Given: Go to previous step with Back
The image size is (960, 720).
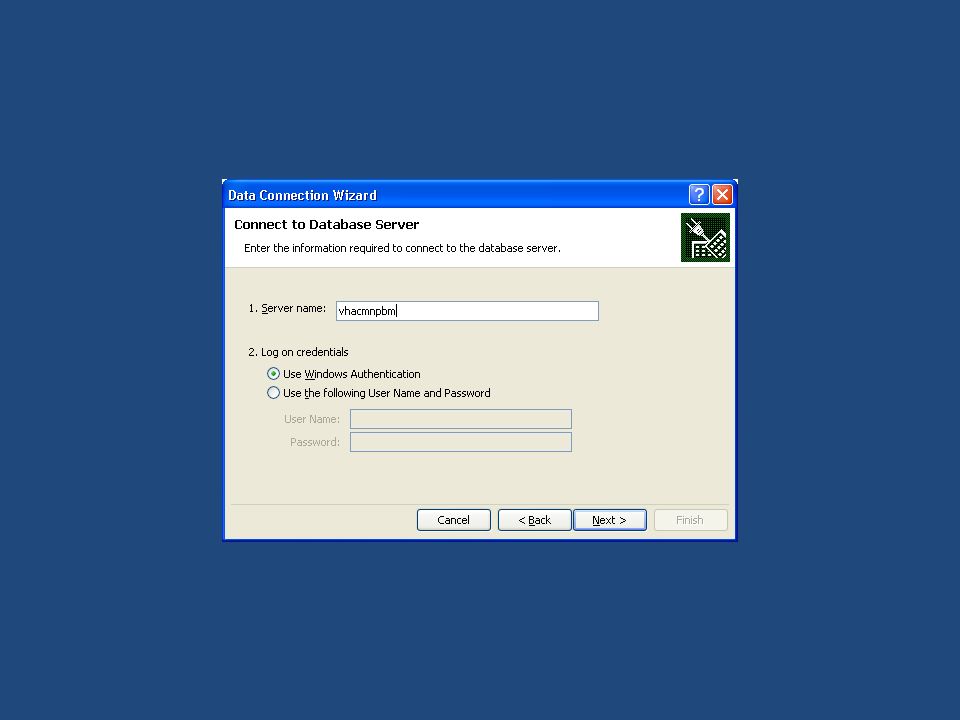Looking at the screenshot, I should coord(534,520).
